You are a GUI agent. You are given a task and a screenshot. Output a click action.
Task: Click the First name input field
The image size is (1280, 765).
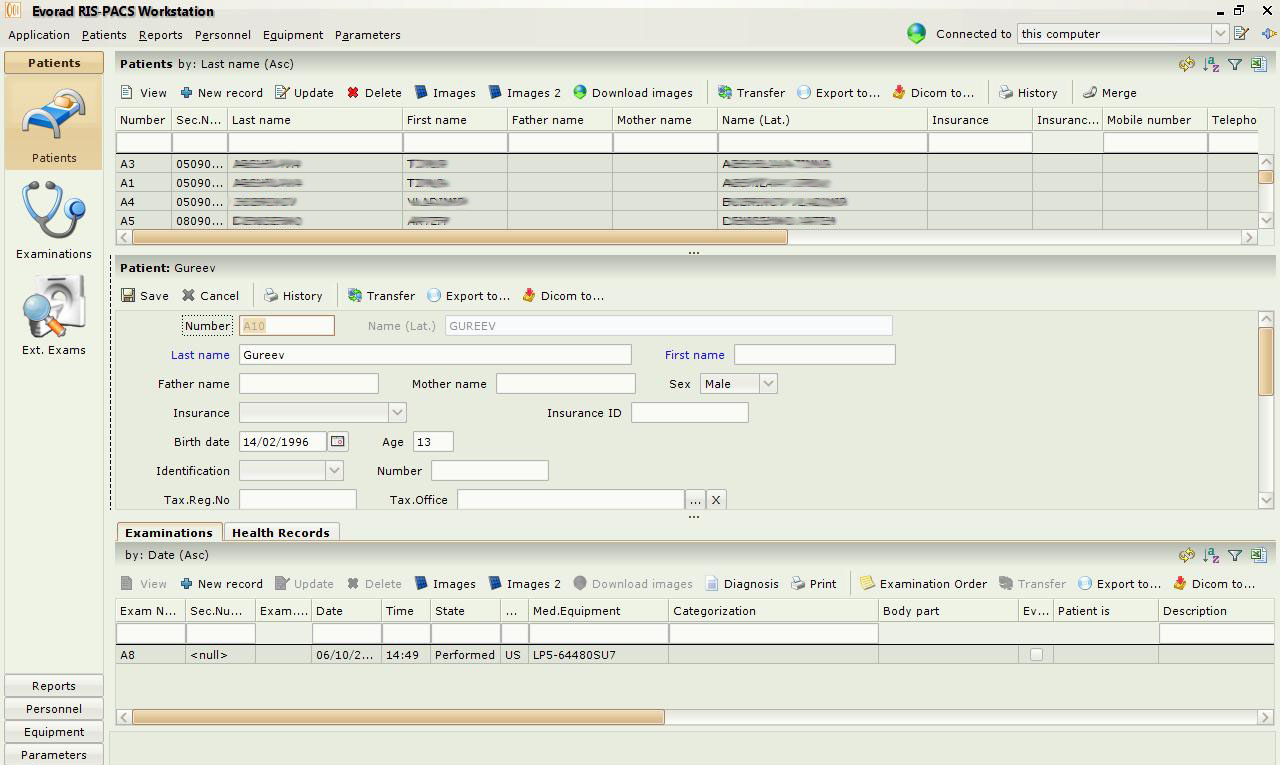click(814, 355)
